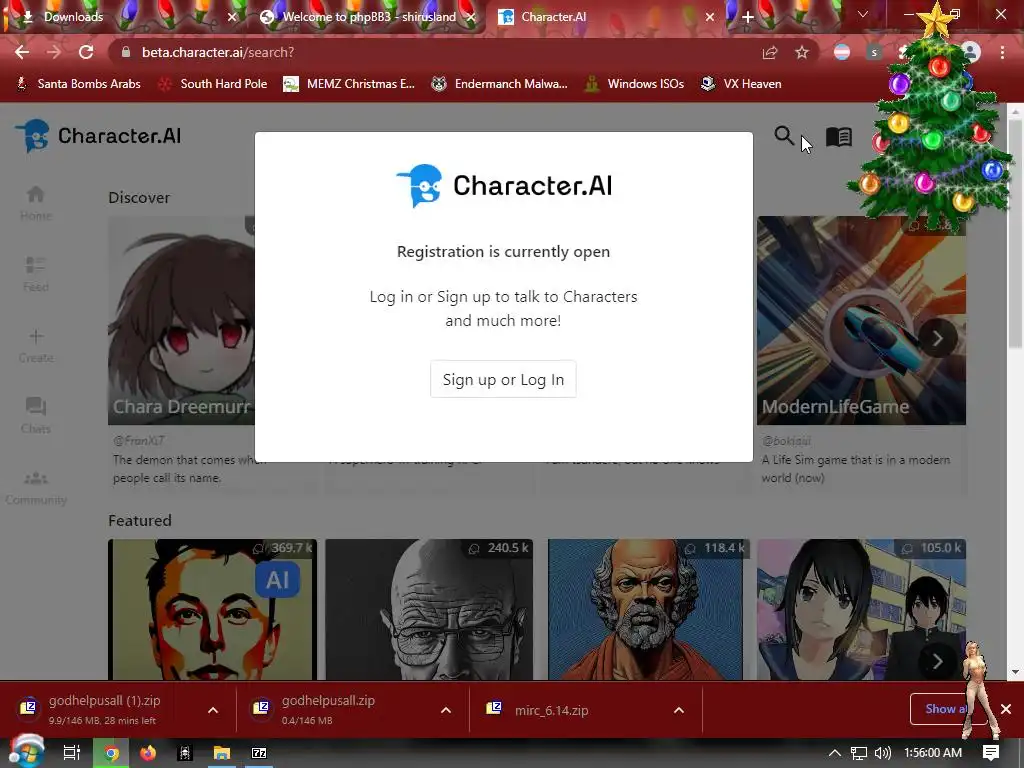Go to Home in sidebar
Image resolution: width=1024 pixels, height=768 pixels.
[36, 203]
